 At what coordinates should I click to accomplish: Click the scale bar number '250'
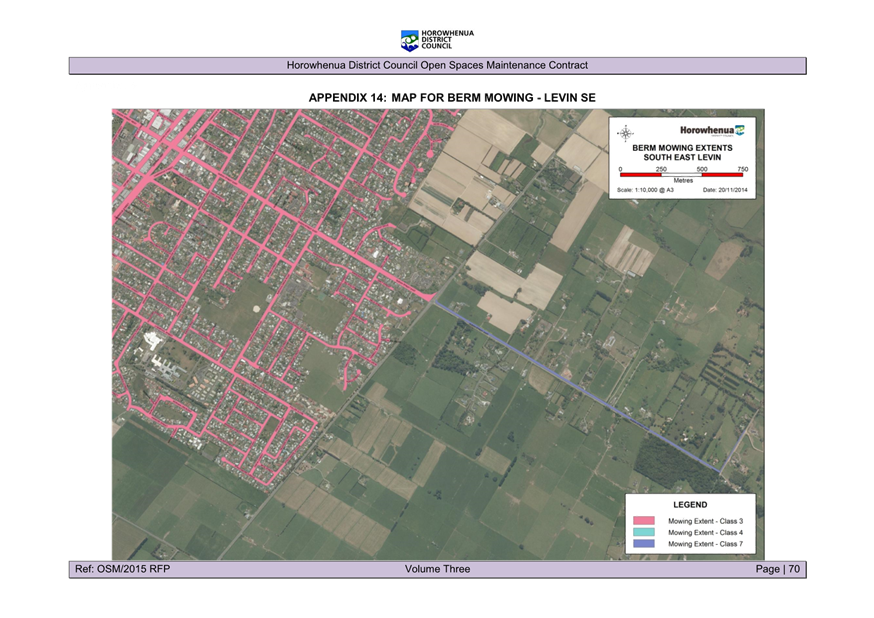[x=661, y=169]
